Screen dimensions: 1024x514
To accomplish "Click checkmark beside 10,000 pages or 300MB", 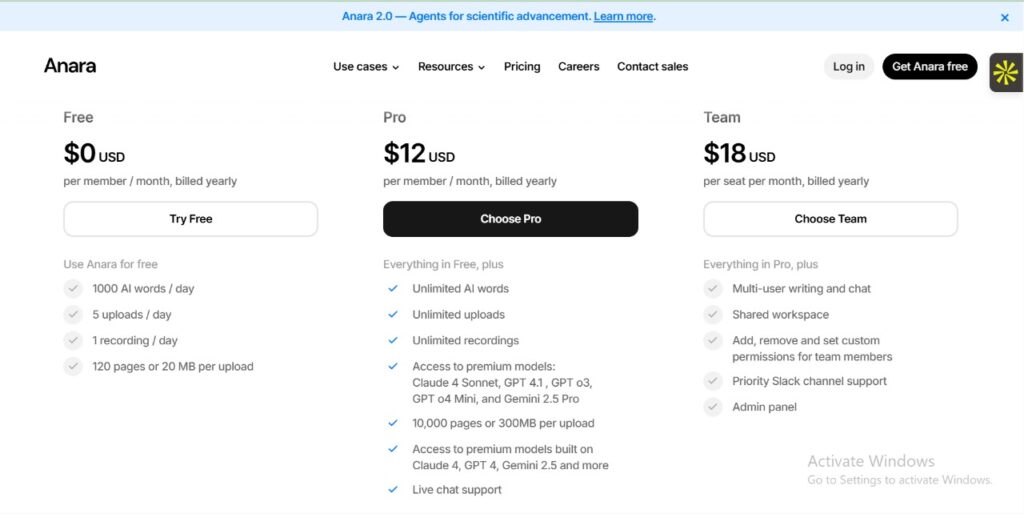I will point(392,423).
